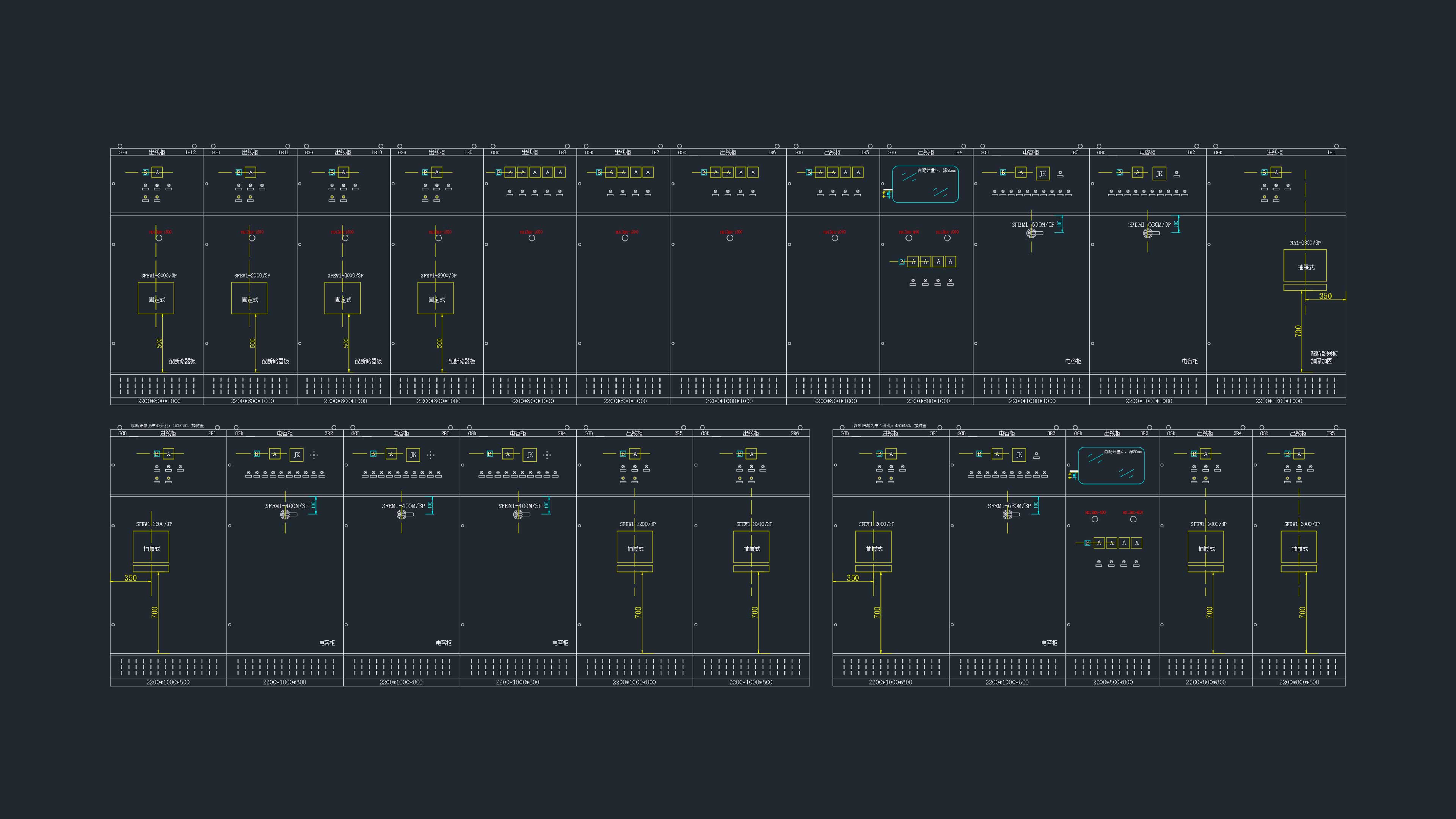Select the cabinet label 1B11
Screen dimensions: 1456x819
[x=283, y=152]
